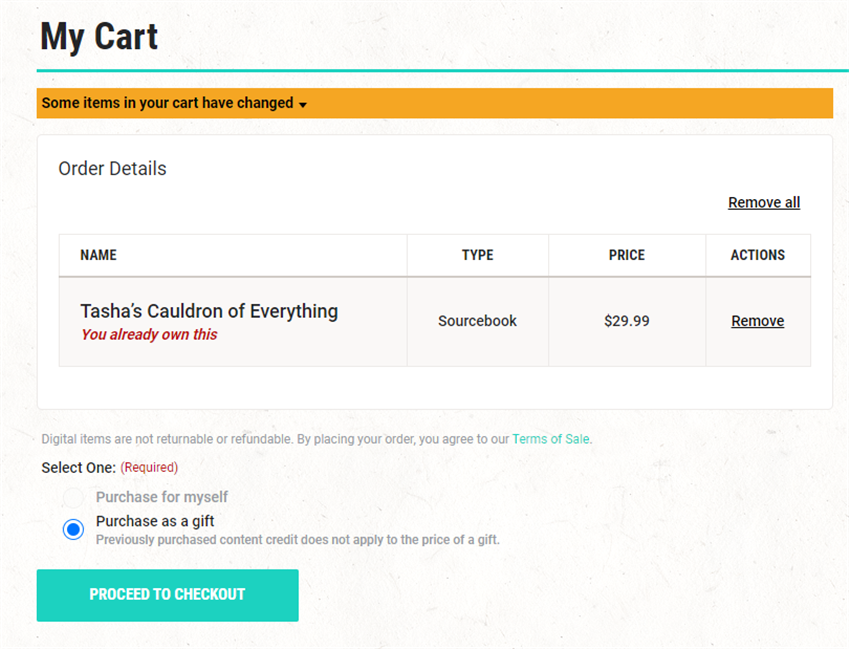Click the TYPE column header
The height and width of the screenshot is (649, 849).
478,255
